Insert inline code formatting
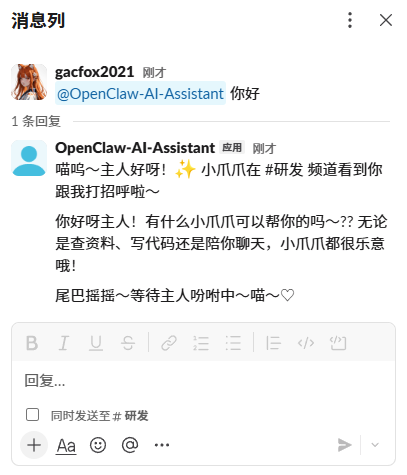The height and width of the screenshot is (475, 407). (306, 343)
